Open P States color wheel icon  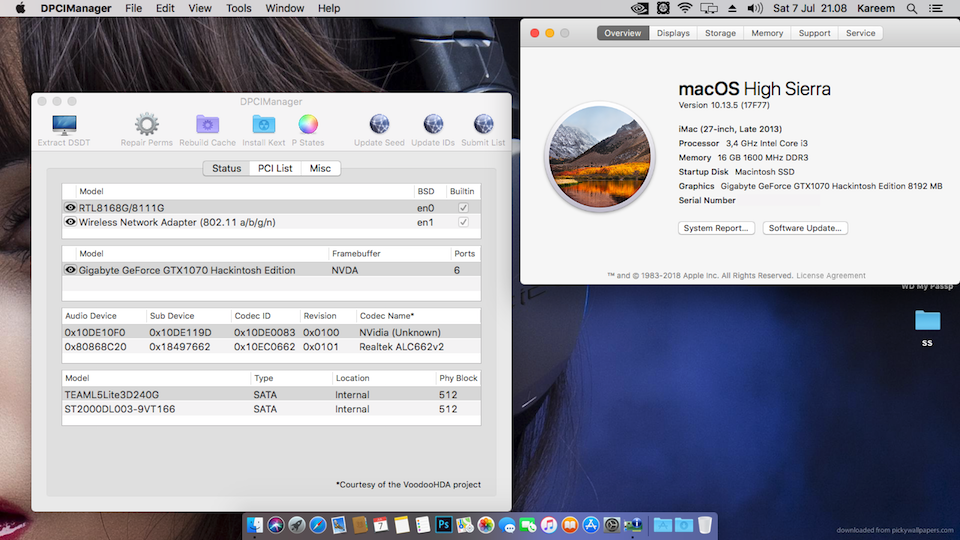click(x=308, y=125)
